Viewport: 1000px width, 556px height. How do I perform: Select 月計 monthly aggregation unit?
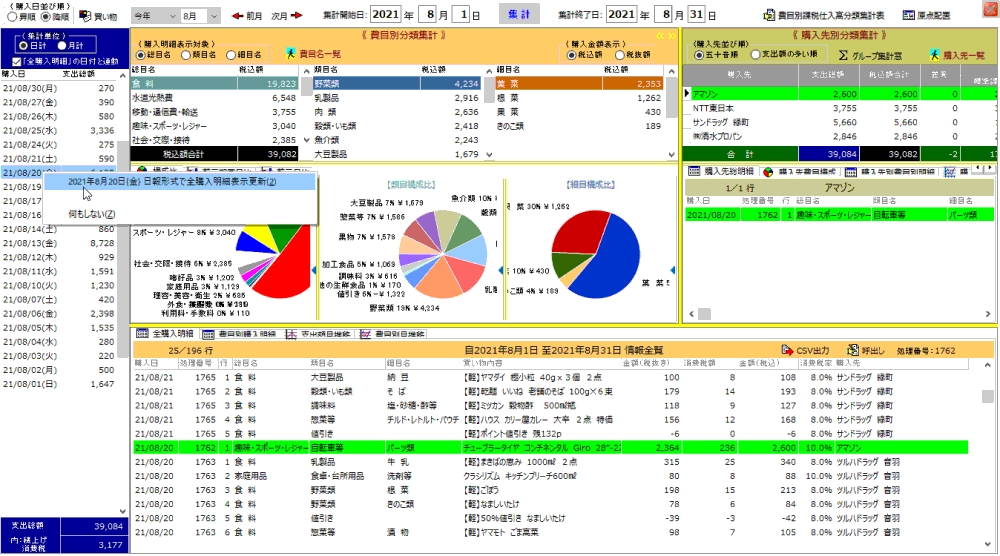(x=63, y=45)
